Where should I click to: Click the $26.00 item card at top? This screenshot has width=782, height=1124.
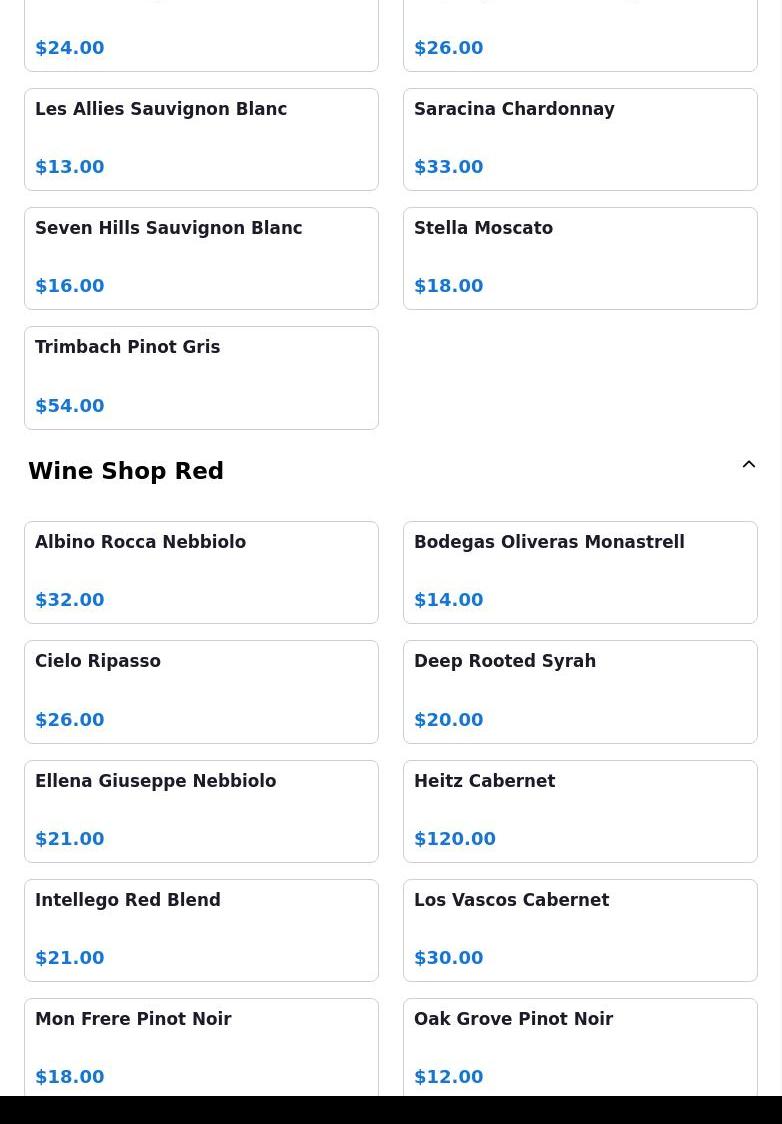coord(580,40)
